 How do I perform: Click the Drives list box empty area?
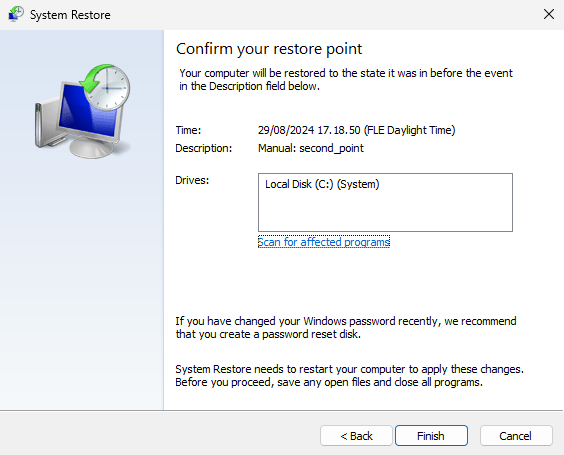point(385,212)
